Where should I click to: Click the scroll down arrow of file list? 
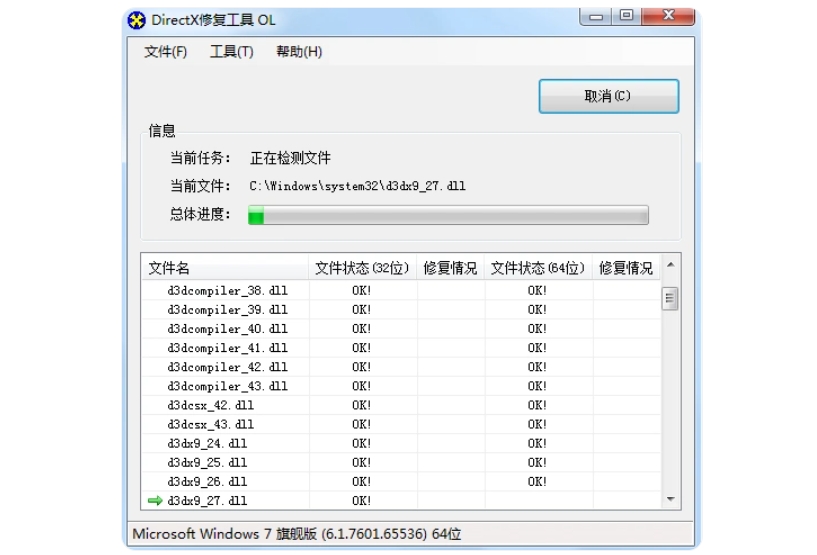point(671,499)
